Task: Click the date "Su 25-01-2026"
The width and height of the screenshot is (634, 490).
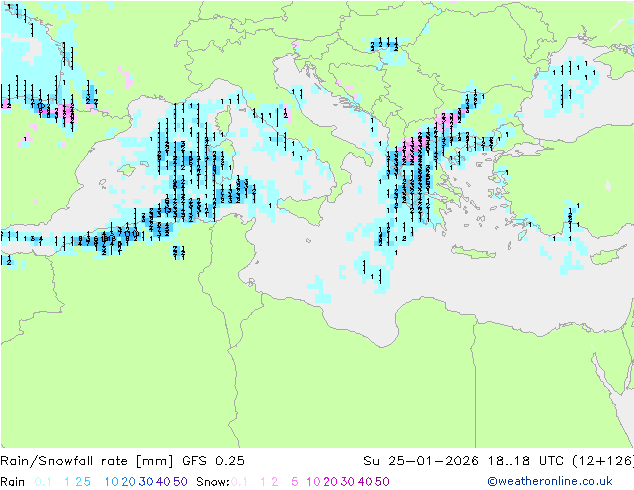Action: (x=421, y=461)
